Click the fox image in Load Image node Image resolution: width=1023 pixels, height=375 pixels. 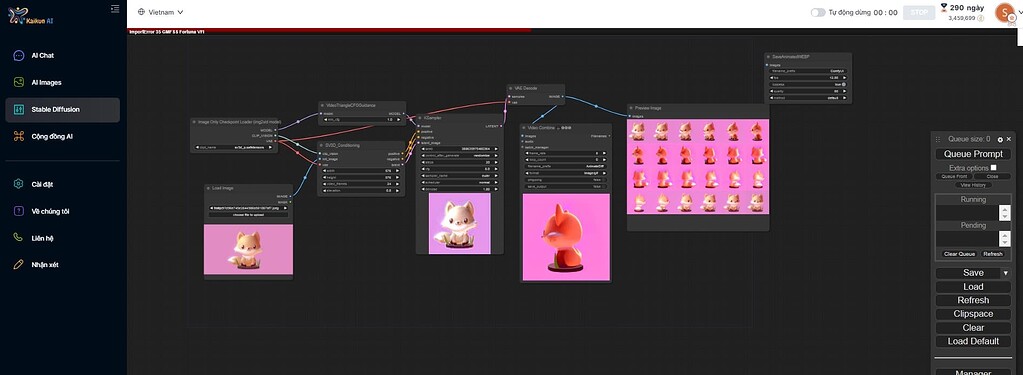click(x=249, y=249)
